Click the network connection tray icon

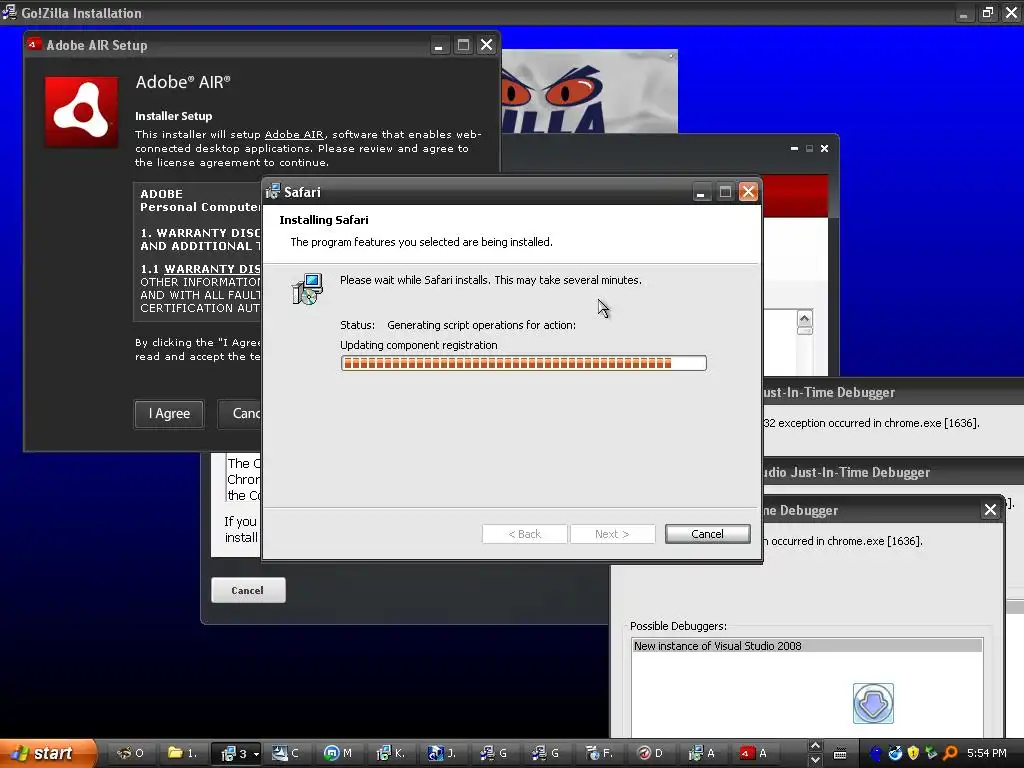[x=931, y=753]
